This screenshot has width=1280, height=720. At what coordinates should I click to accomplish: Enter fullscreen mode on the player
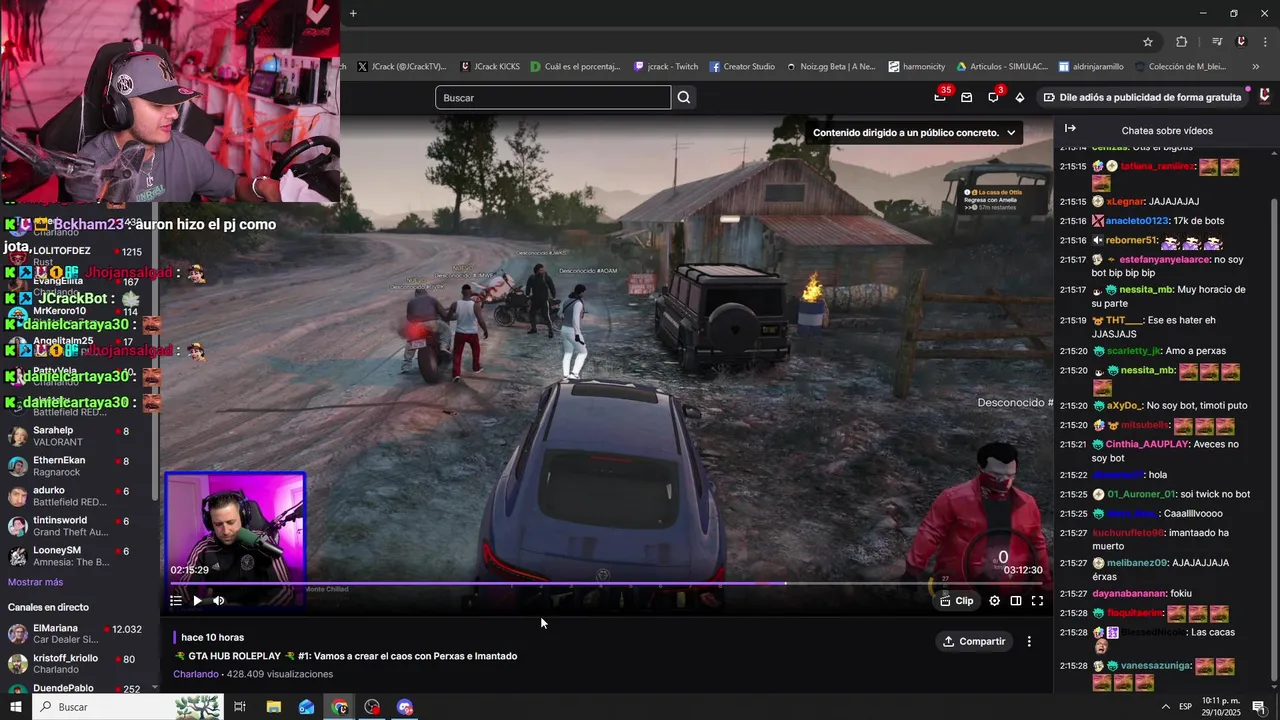click(x=1037, y=601)
